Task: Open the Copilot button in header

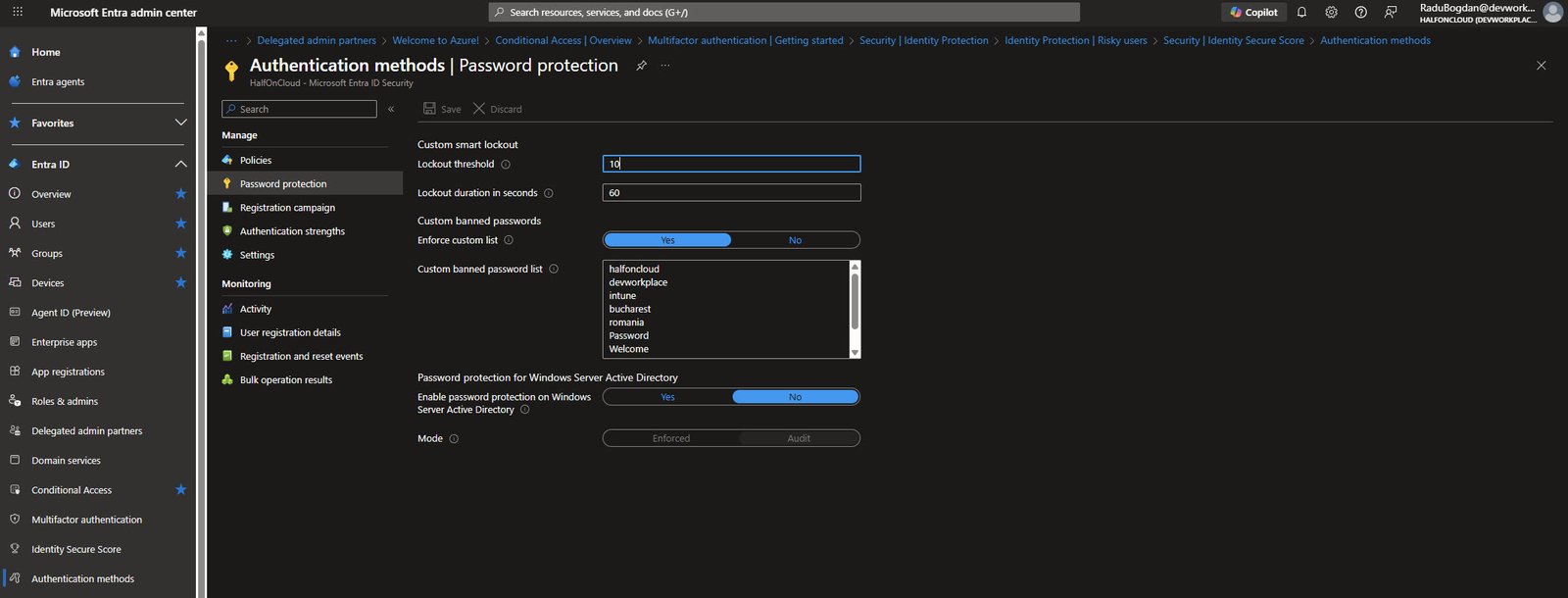Action: tap(1254, 12)
